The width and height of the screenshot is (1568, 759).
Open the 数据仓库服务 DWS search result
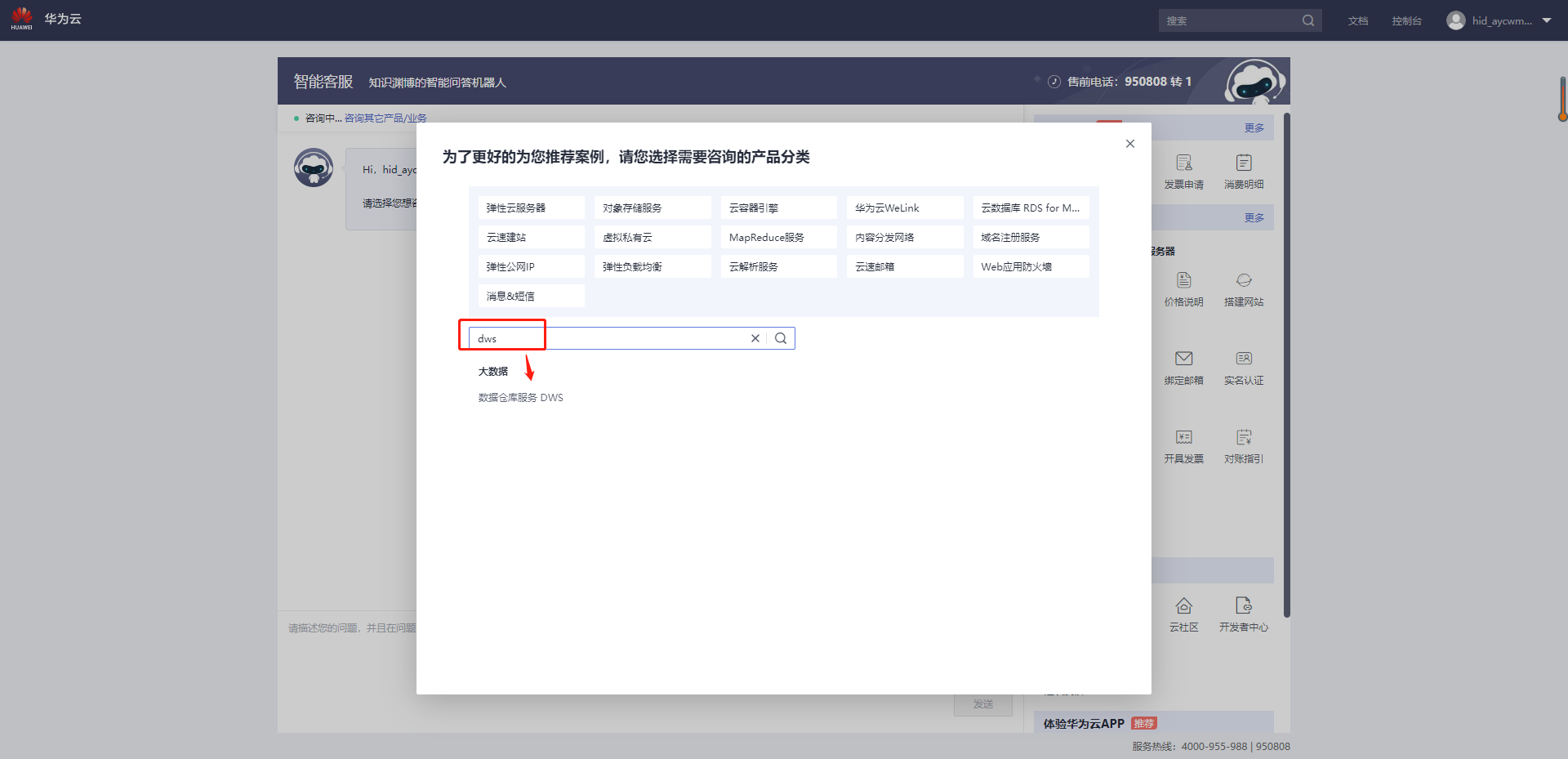520,397
